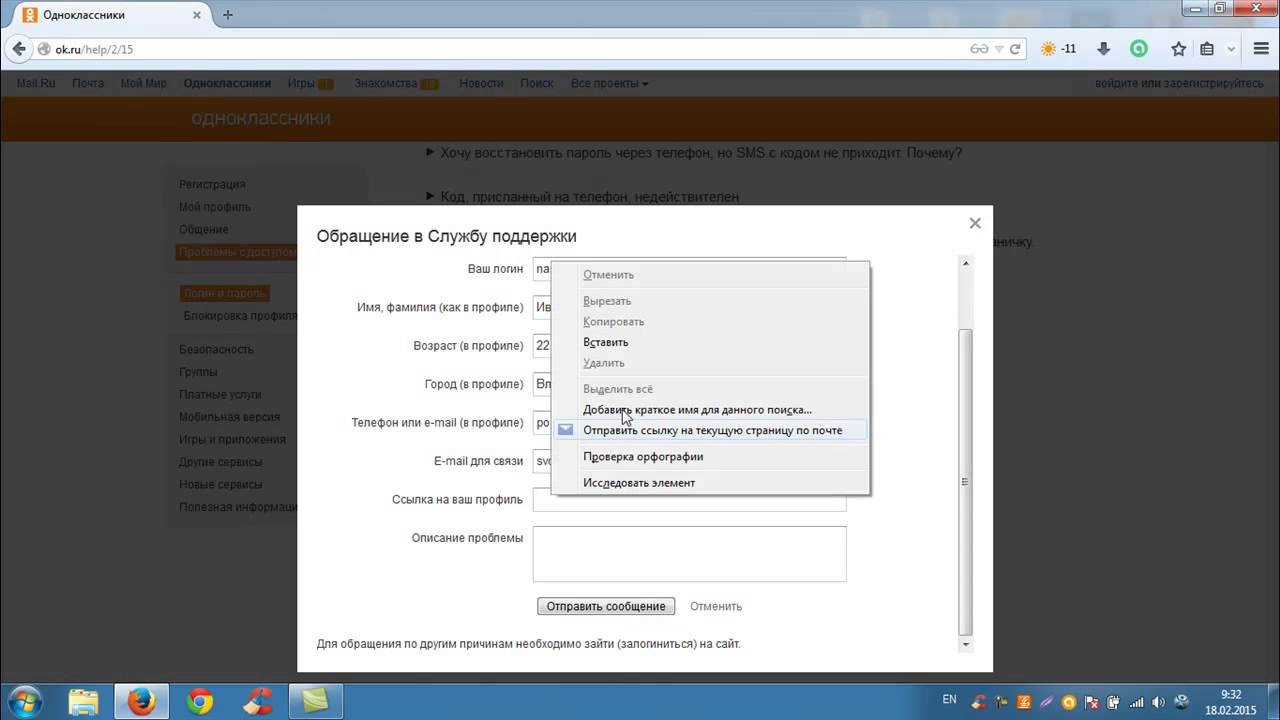Switch to Firefox in the taskbar
This screenshot has height=720, width=1280.
tap(141, 701)
